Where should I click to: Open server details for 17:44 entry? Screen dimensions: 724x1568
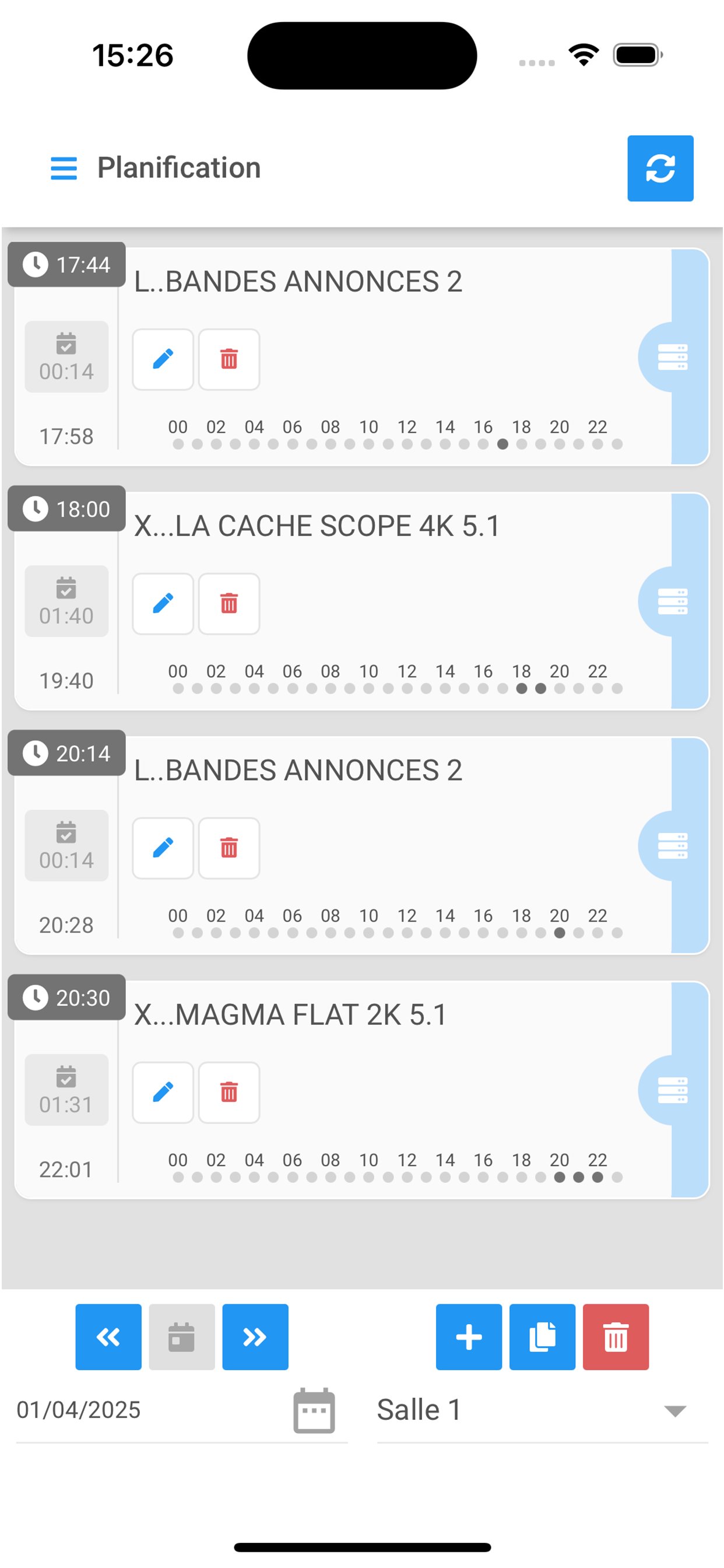pos(672,358)
